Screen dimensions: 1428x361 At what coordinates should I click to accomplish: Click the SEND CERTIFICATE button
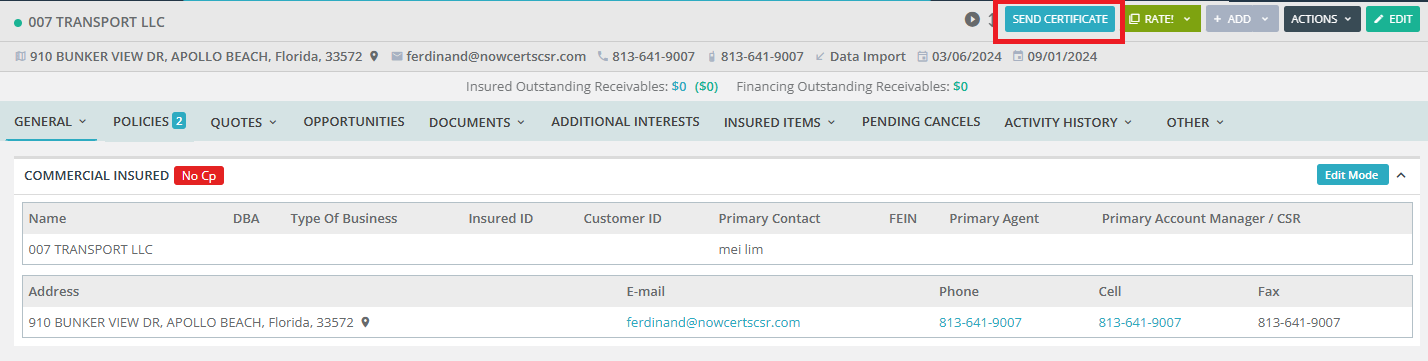point(1060,19)
